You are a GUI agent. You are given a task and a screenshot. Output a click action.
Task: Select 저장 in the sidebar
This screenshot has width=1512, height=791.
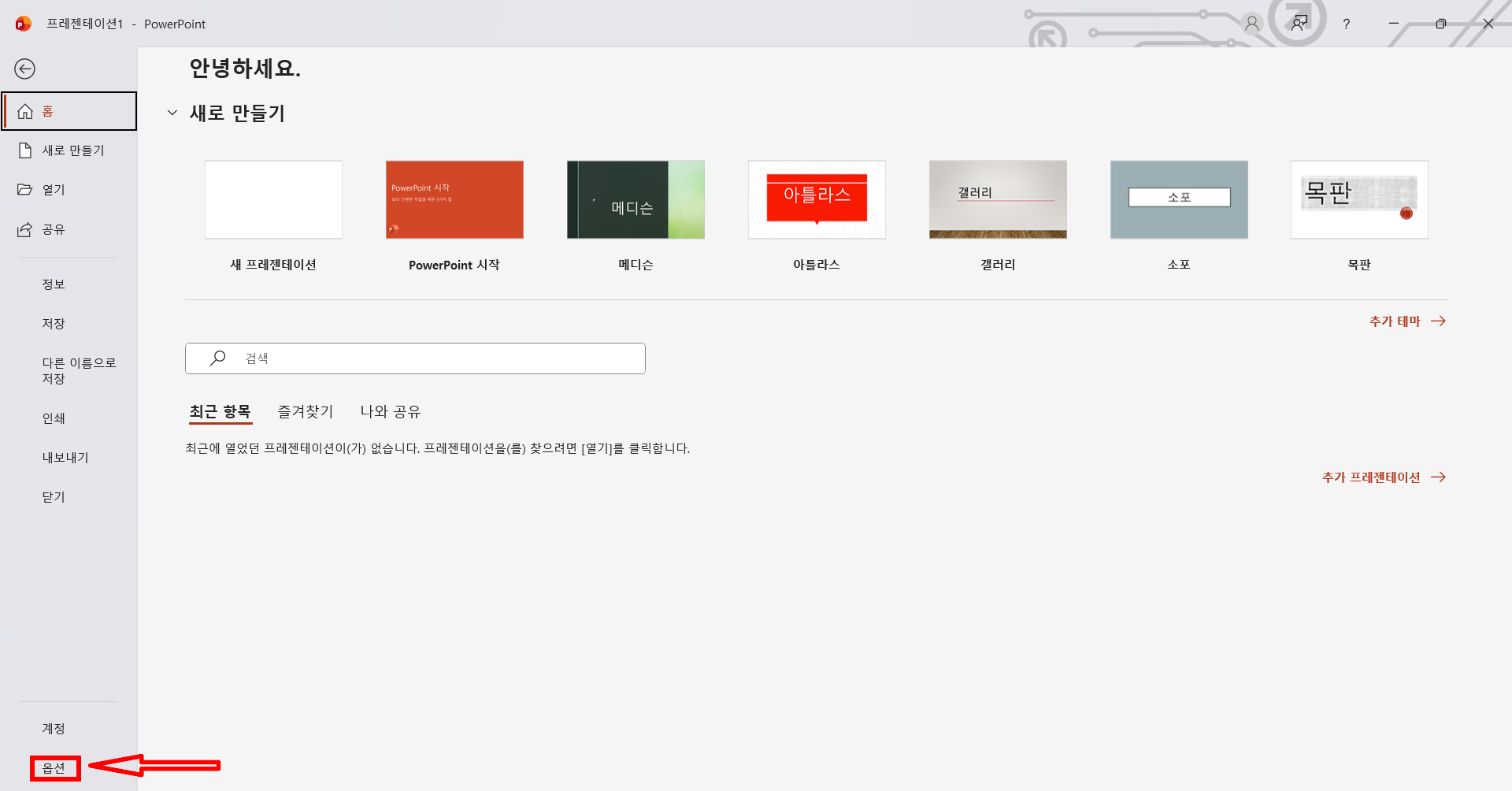coord(54,324)
